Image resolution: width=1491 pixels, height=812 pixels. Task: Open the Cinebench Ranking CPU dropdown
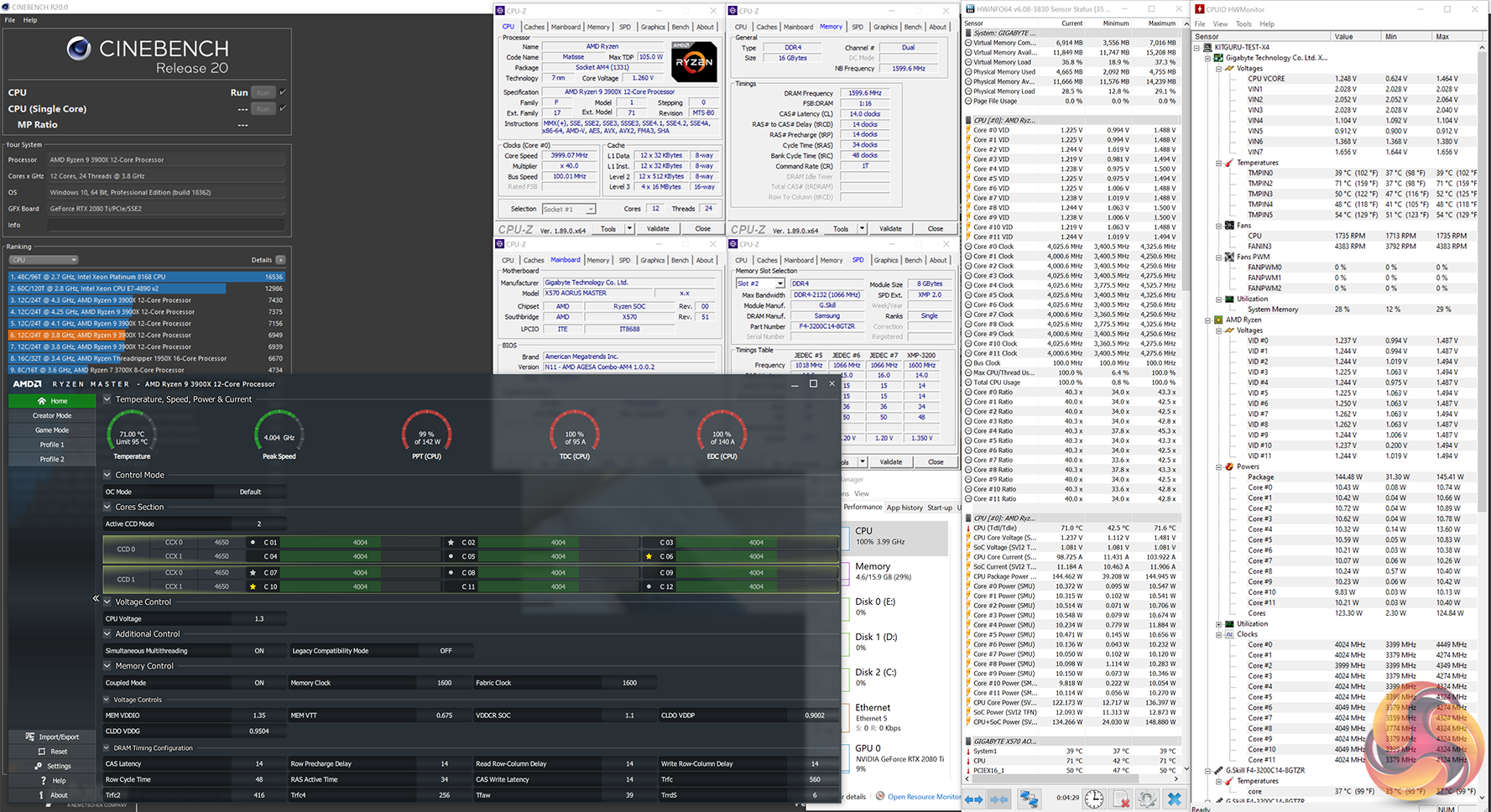44,260
